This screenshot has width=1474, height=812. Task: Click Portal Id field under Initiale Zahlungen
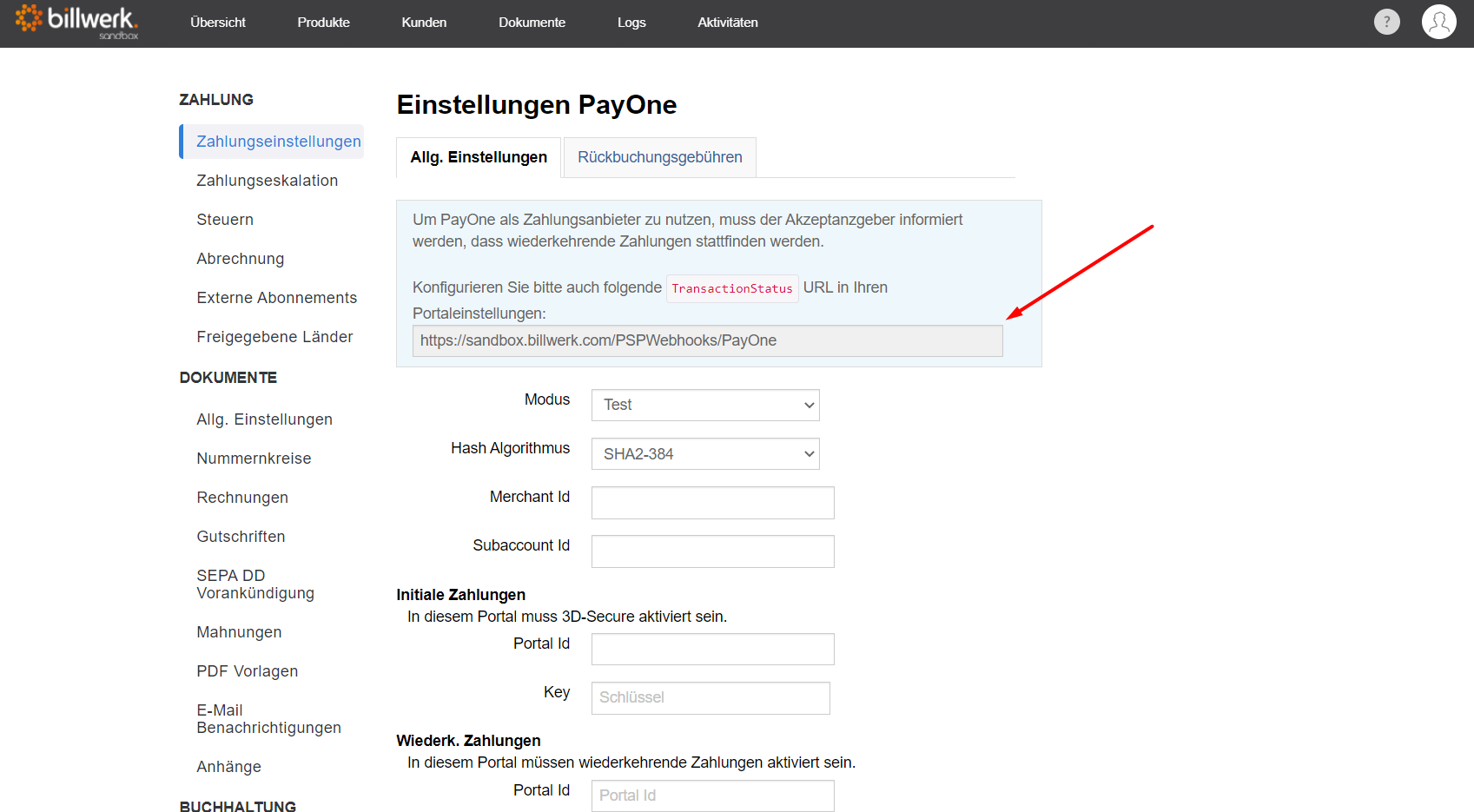712,649
